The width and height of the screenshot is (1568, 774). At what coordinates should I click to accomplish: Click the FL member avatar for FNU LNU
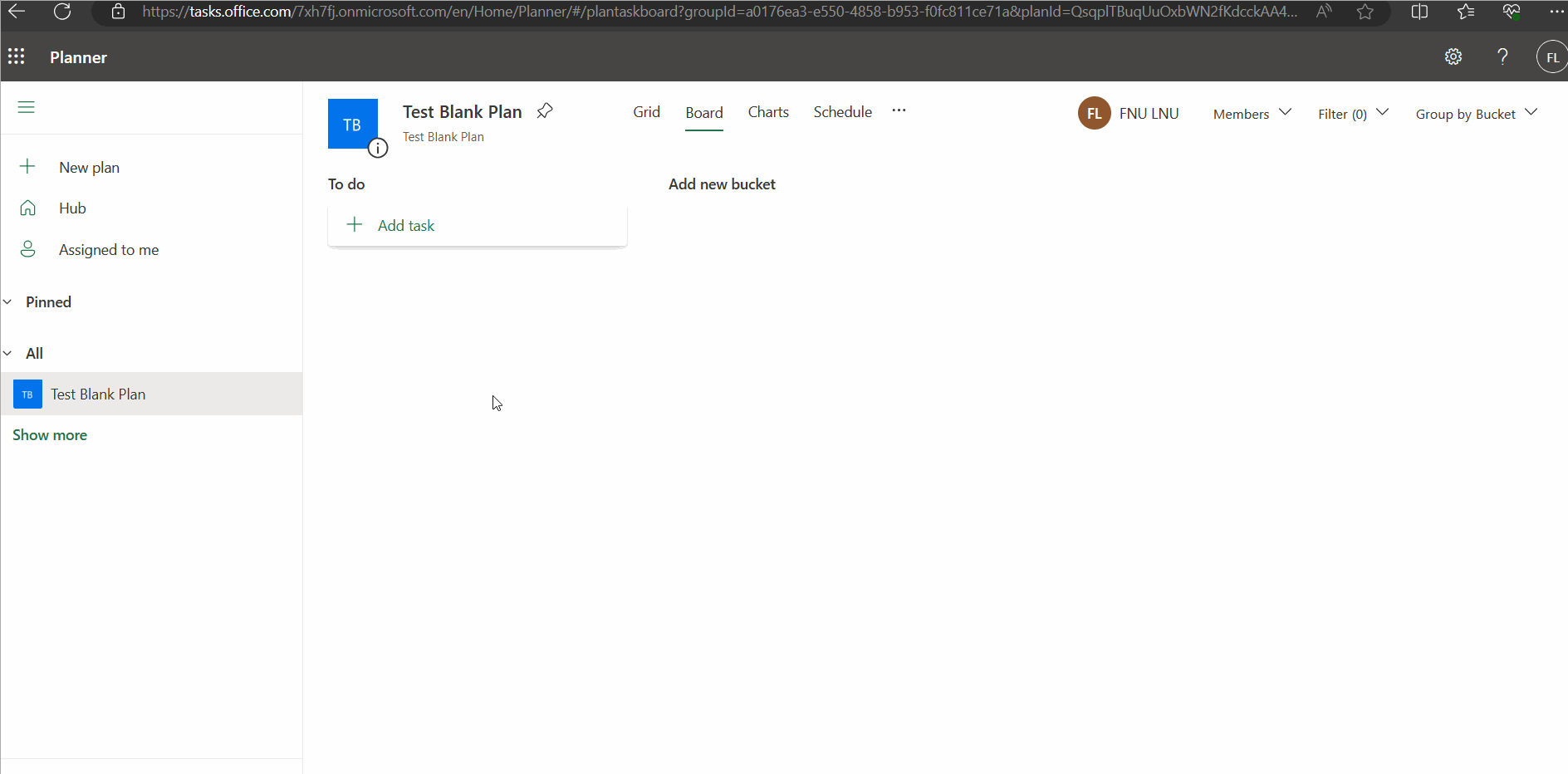pos(1095,113)
